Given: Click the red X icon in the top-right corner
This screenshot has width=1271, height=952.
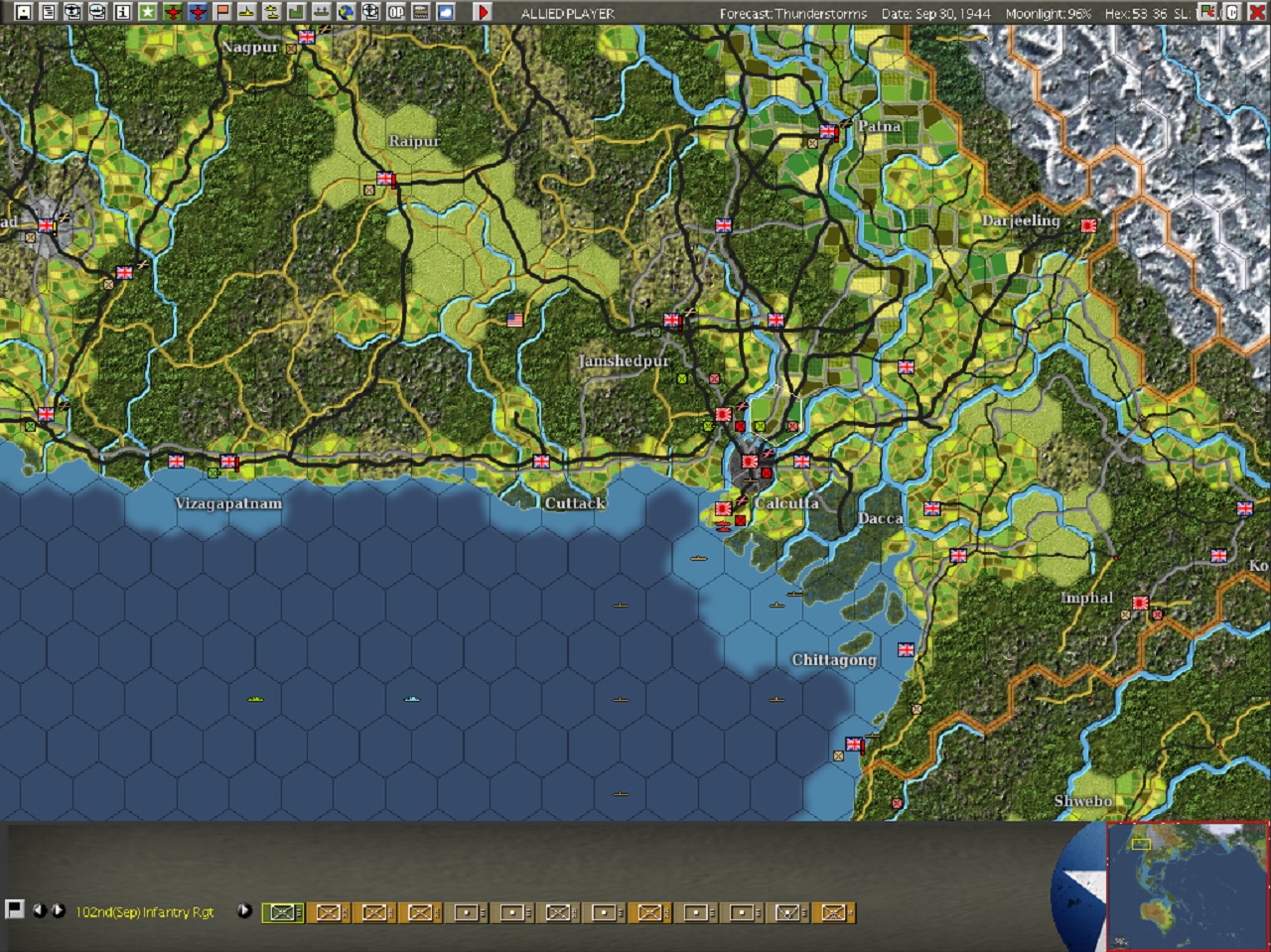Looking at the screenshot, I should (1255, 12).
